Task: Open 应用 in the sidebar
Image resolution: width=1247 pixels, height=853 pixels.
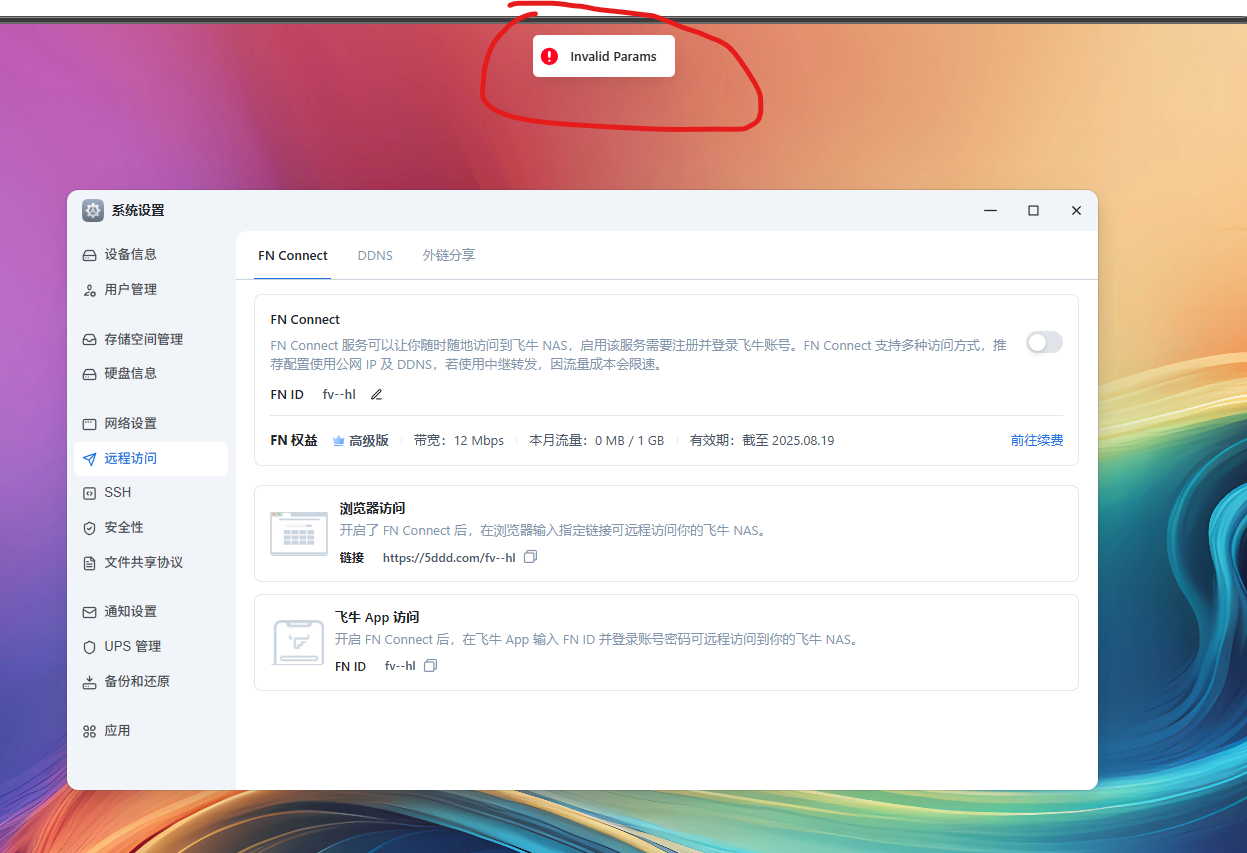Action: [x=151, y=731]
